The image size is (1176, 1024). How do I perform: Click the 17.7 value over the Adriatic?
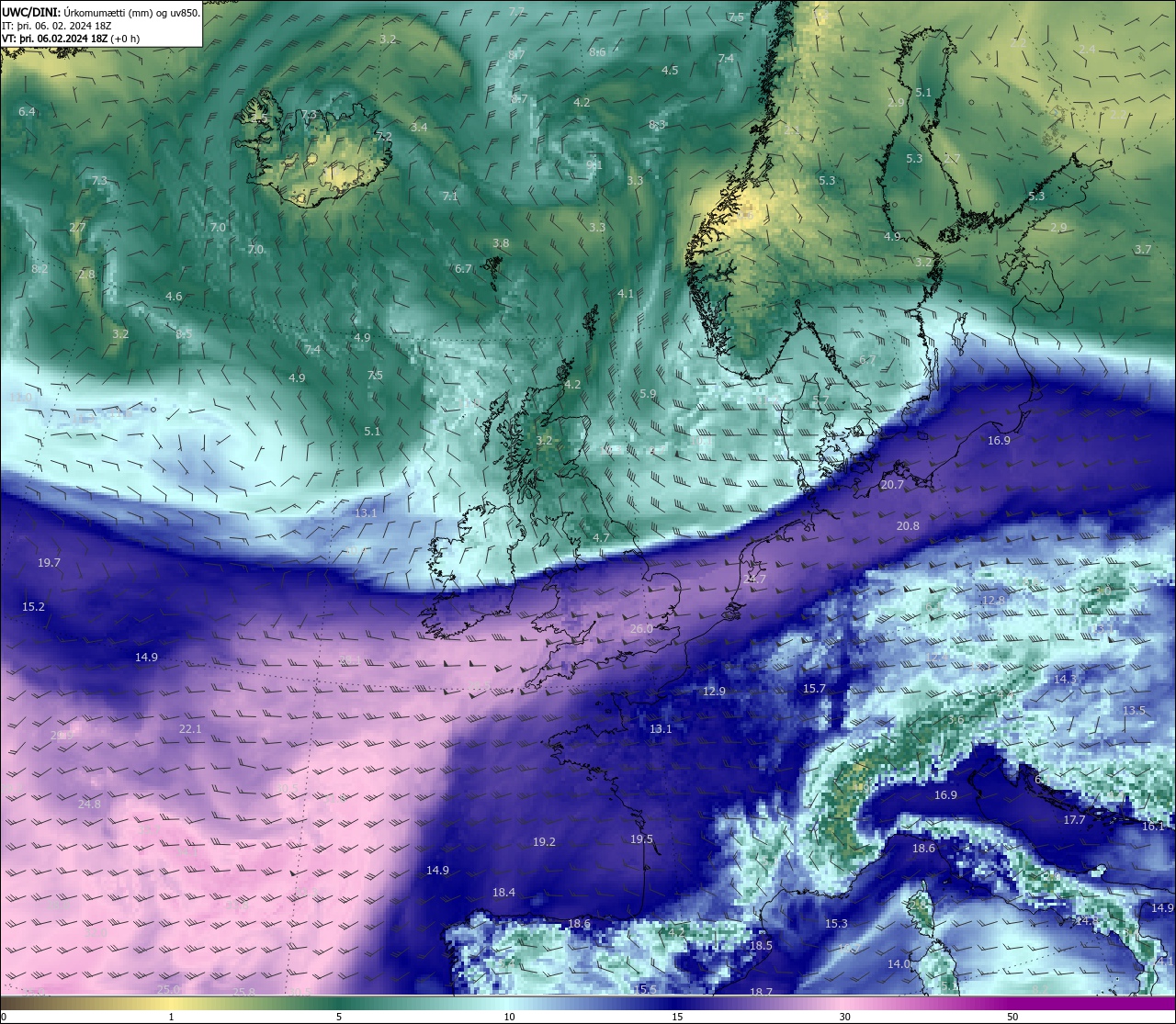1074,820
